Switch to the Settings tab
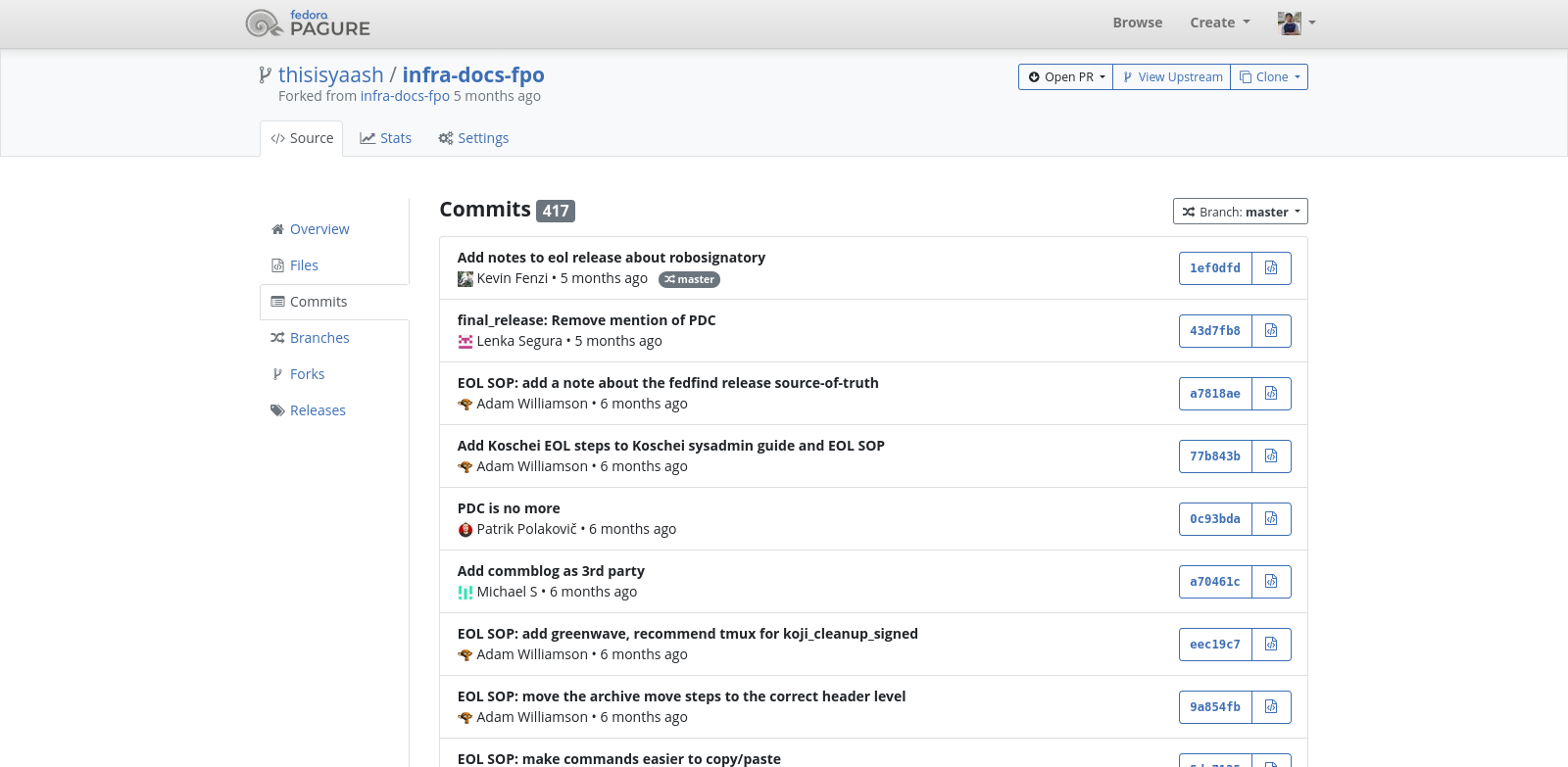The width and height of the screenshot is (1568, 767). coord(473,138)
